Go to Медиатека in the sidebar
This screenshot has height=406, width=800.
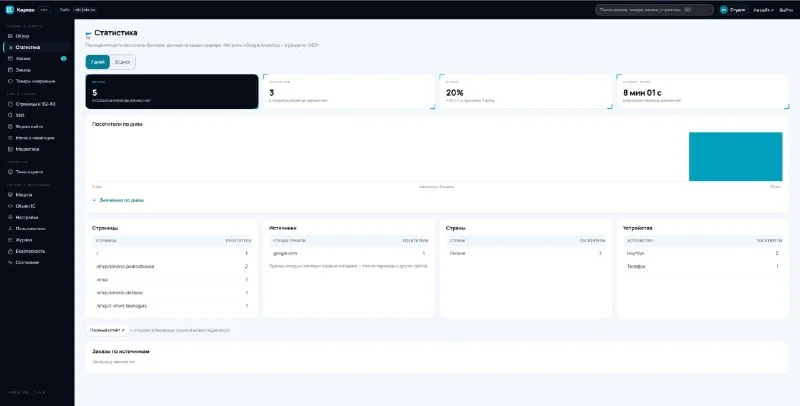pos(37,149)
